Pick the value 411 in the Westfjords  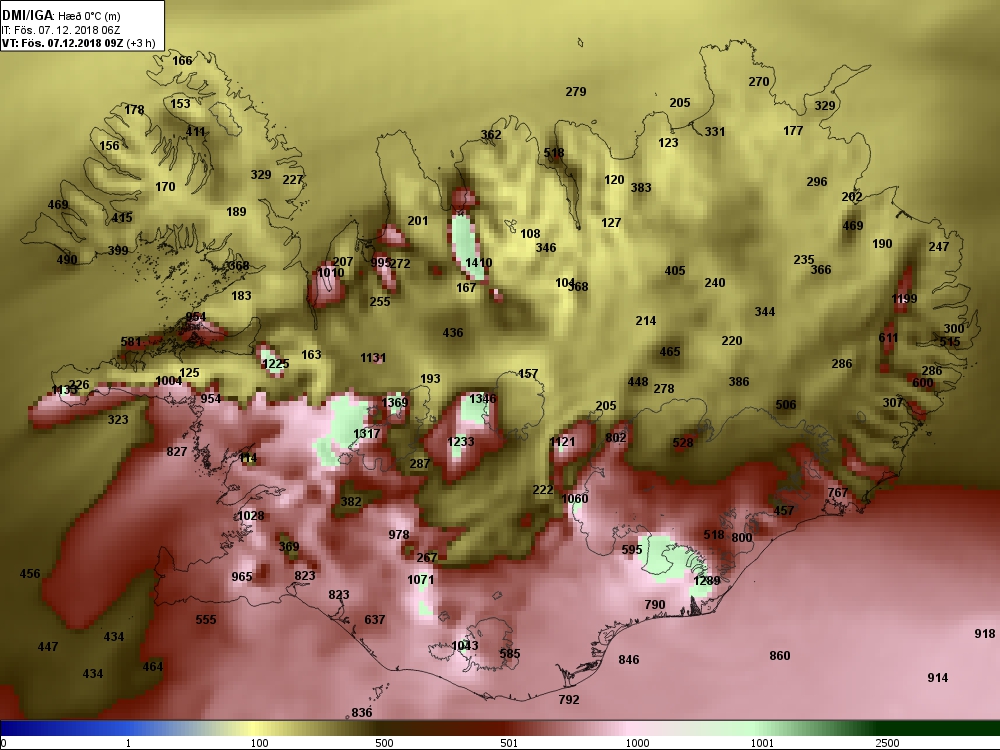195,132
